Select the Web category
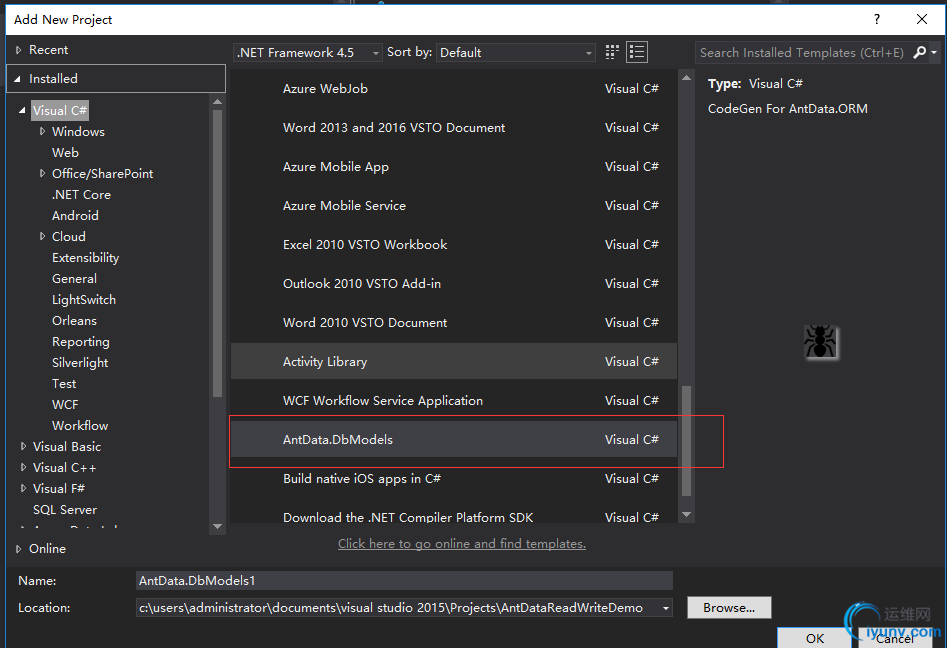Viewport: 947px width, 648px height. pyautogui.click(x=65, y=152)
